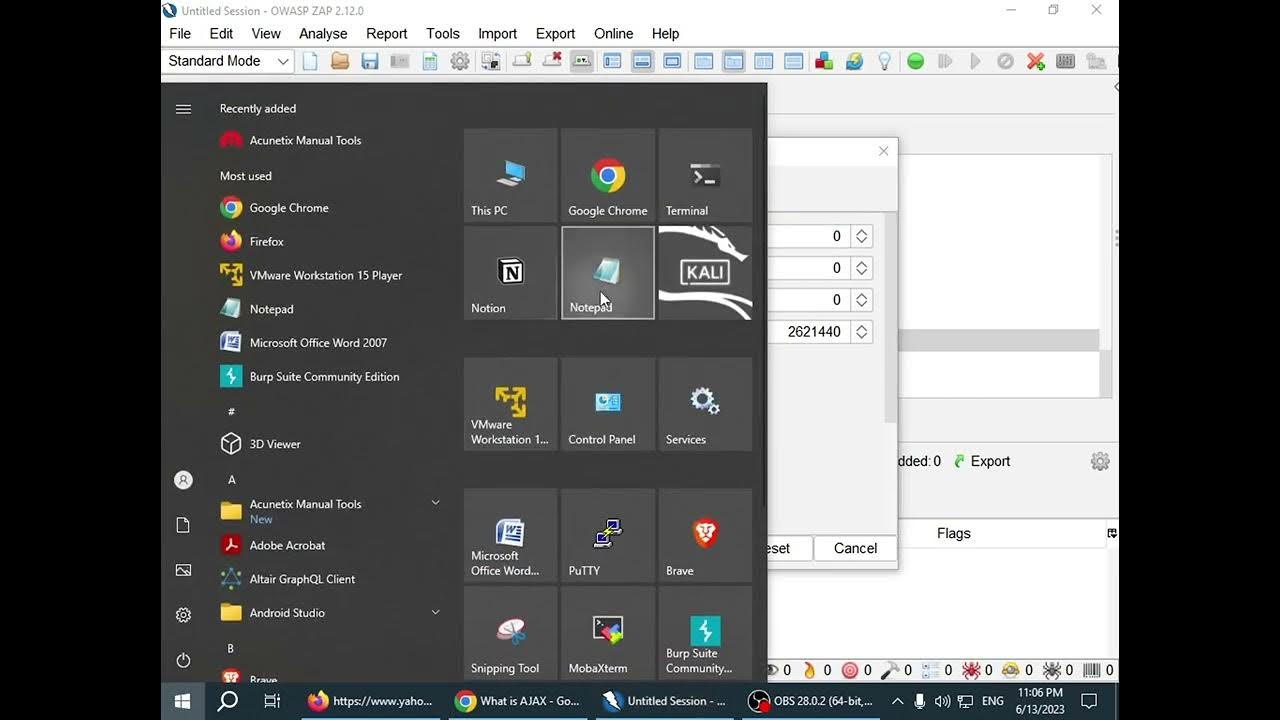Screen dimensions: 1280x720
Task: Open the PuTTY tile
Action: (x=608, y=535)
